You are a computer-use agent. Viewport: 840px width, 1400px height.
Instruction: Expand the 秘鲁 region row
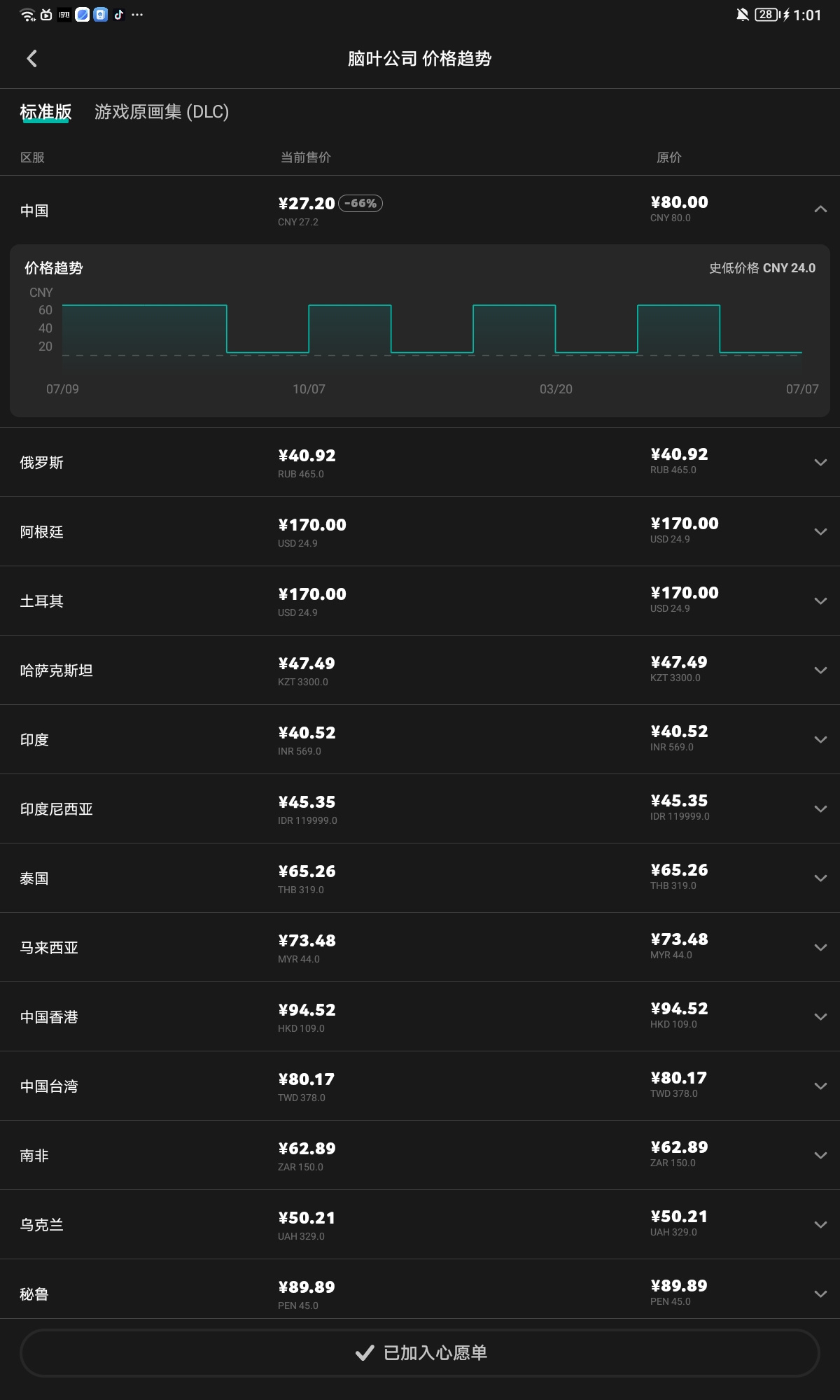click(820, 1294)
